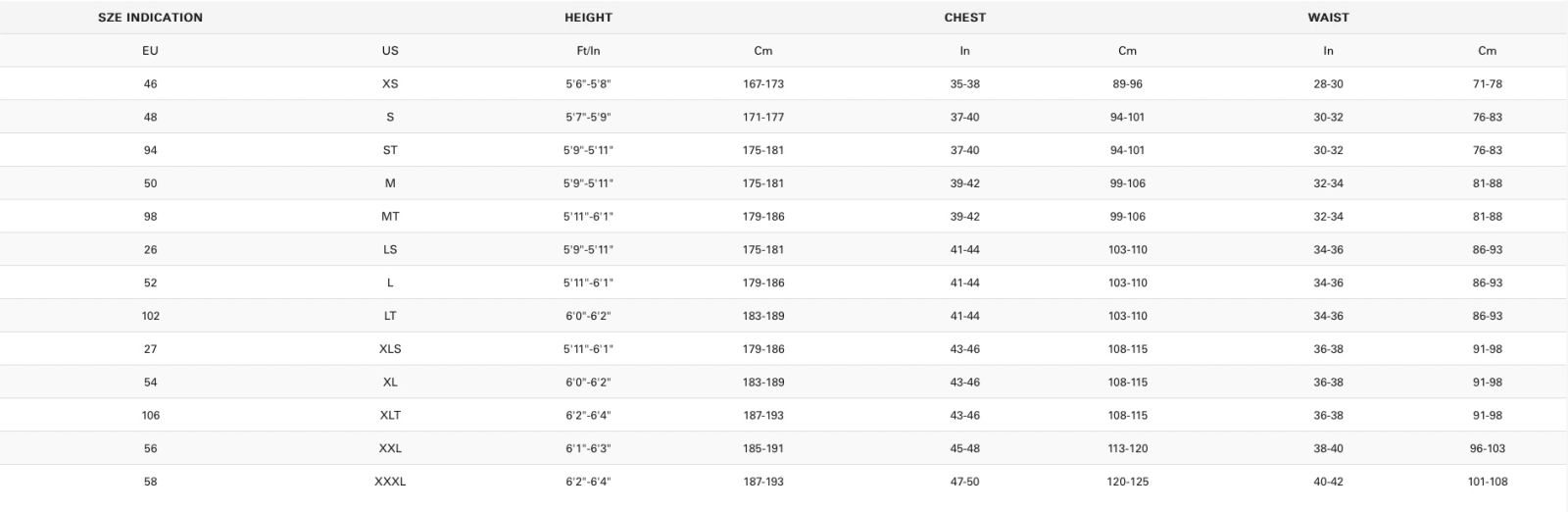This screenshot has height=512, width=1568.
Task: Click the US subheader cell
Action: click(x=390, y=51)
